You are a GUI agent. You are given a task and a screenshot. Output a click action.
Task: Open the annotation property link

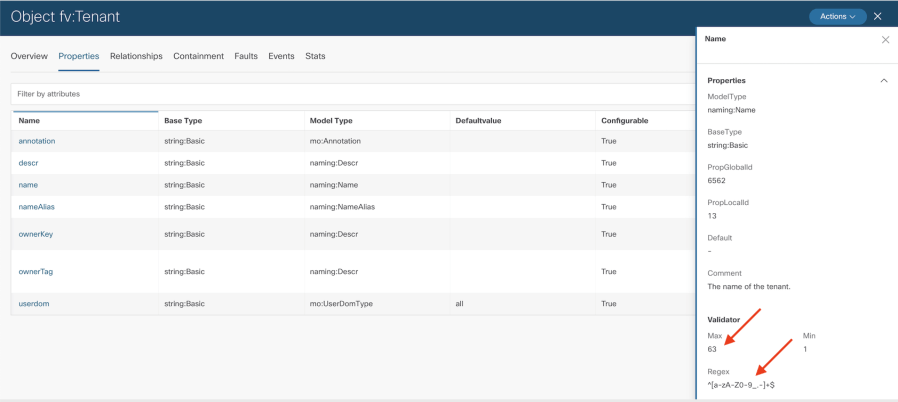(x=37, y=141)
